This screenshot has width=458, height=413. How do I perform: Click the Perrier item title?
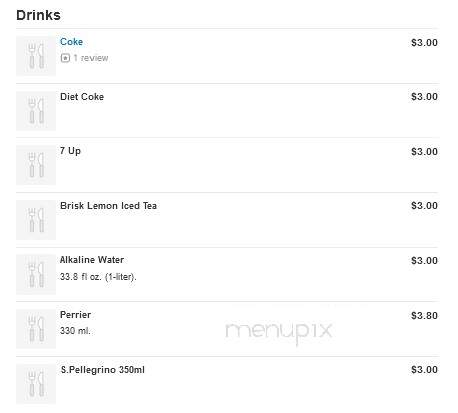pyautogui.click(x=75, y=315)
